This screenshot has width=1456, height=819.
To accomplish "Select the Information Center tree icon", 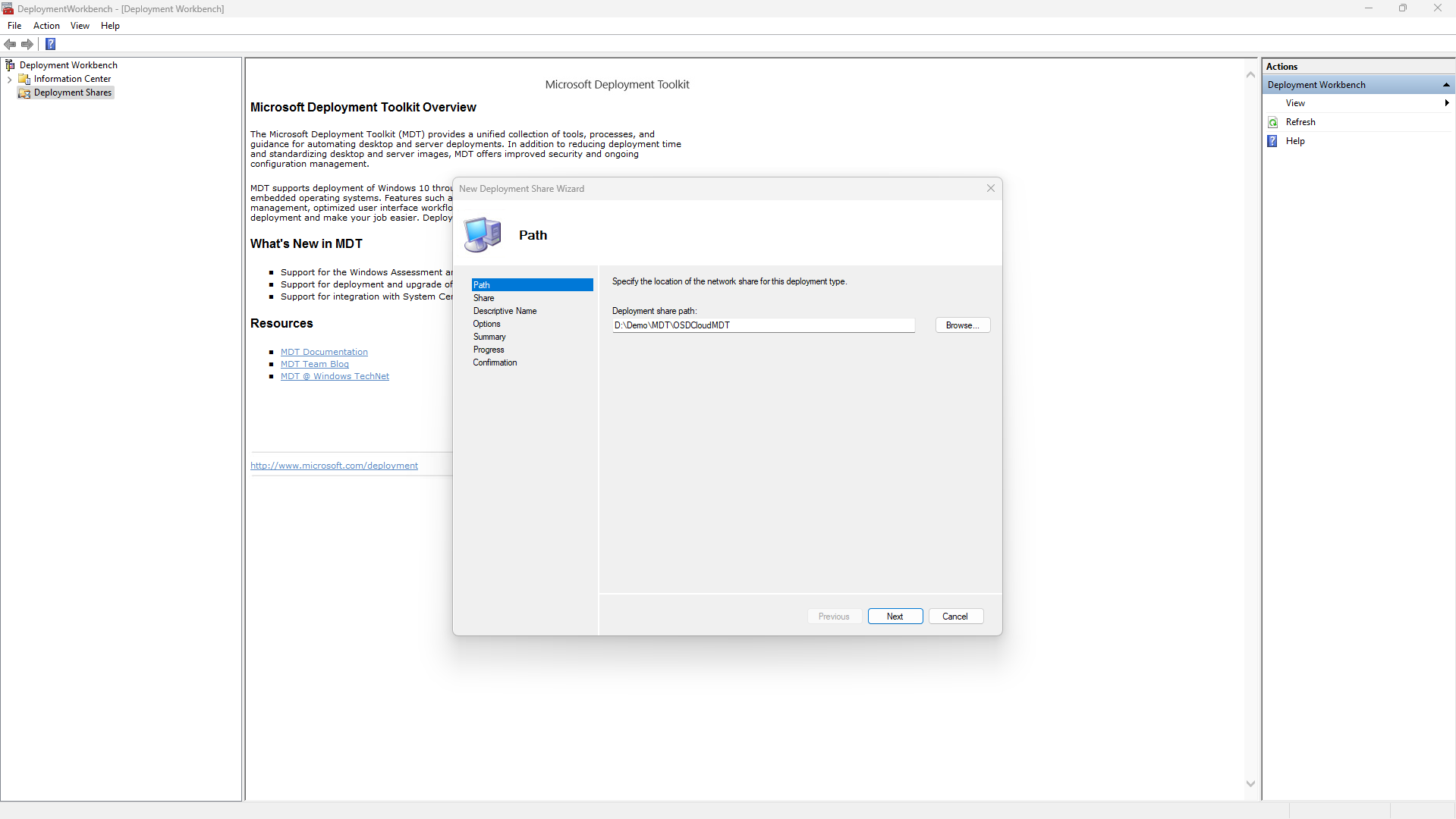I will point(24,79).
